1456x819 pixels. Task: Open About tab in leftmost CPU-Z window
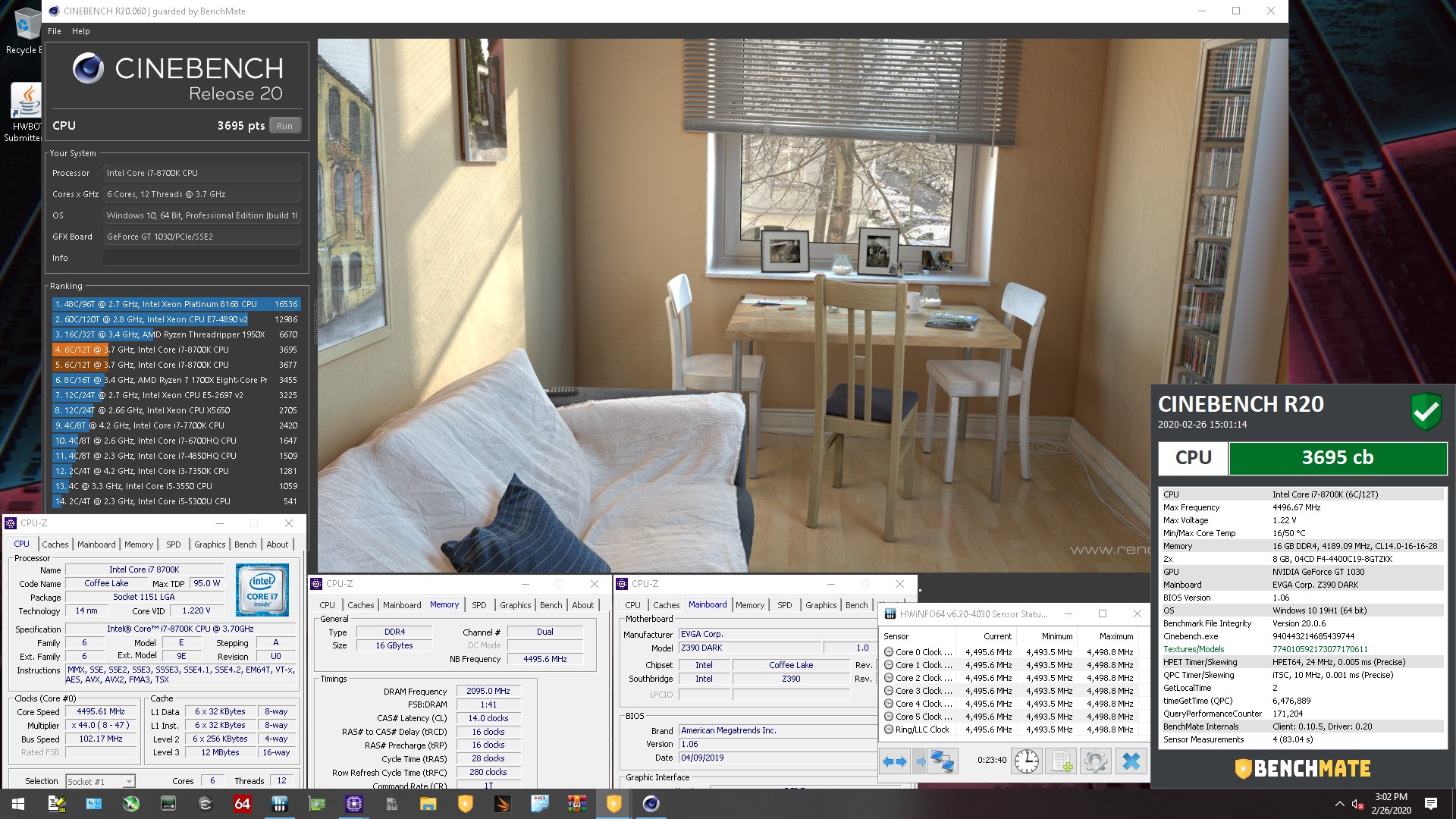(x=278, y=544)
